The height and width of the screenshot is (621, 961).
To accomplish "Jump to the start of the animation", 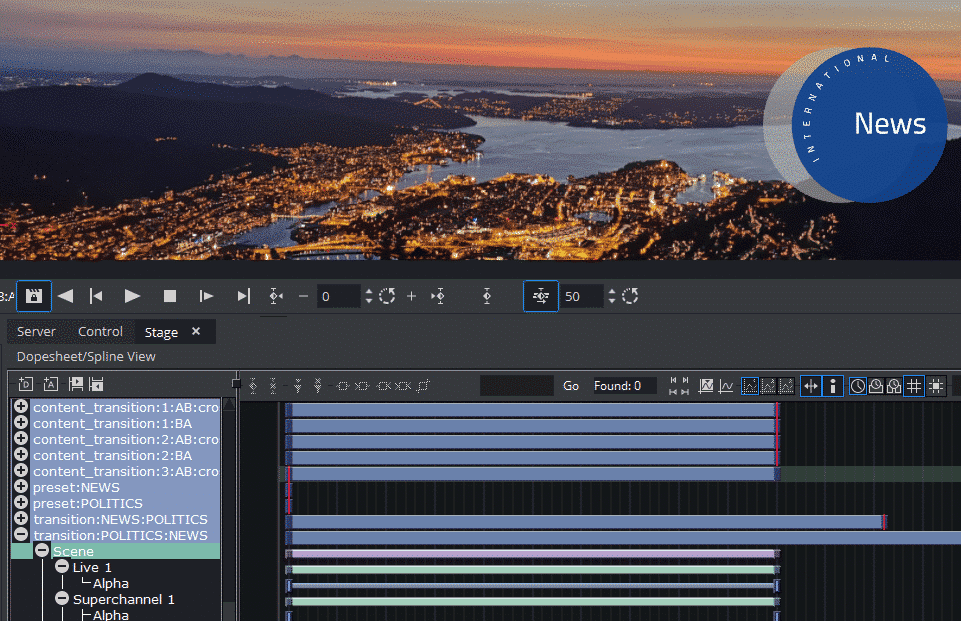I will pyautogui.click(x=96, y=296).
